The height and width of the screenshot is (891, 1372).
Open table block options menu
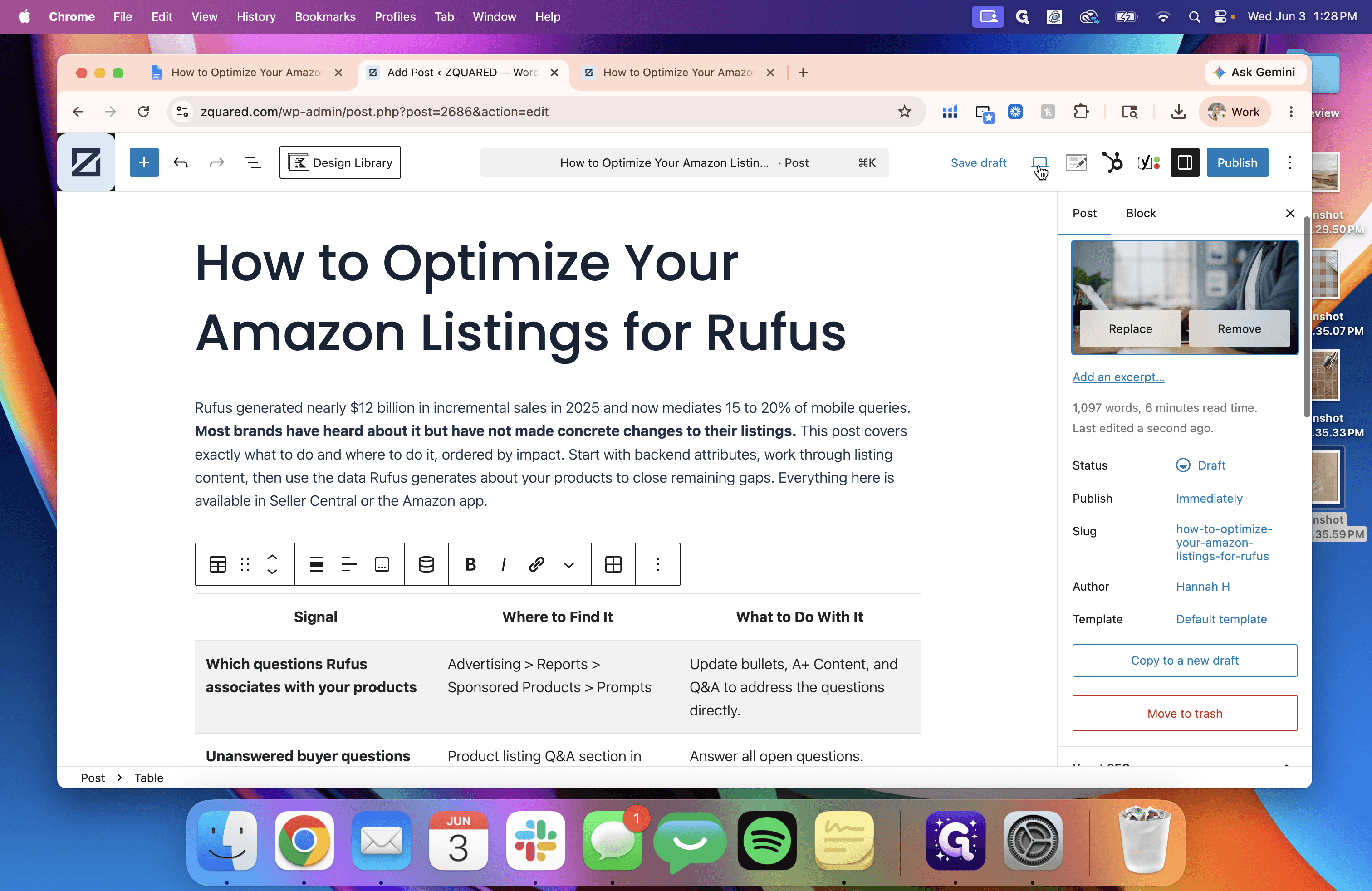coord(658,564)
